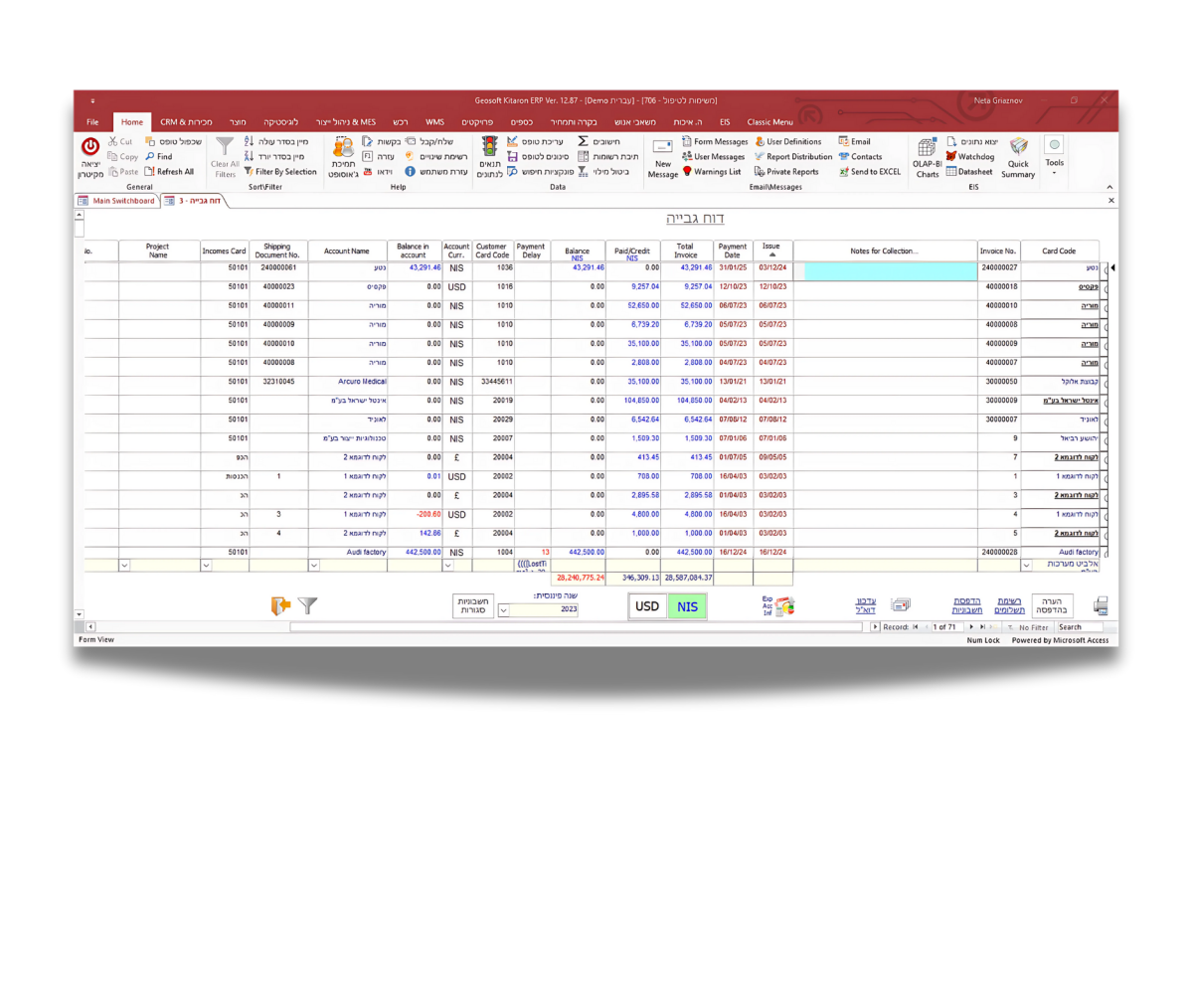
Task: Click the No Filter indicator in the navigator
Action: tap(1029, 627)
